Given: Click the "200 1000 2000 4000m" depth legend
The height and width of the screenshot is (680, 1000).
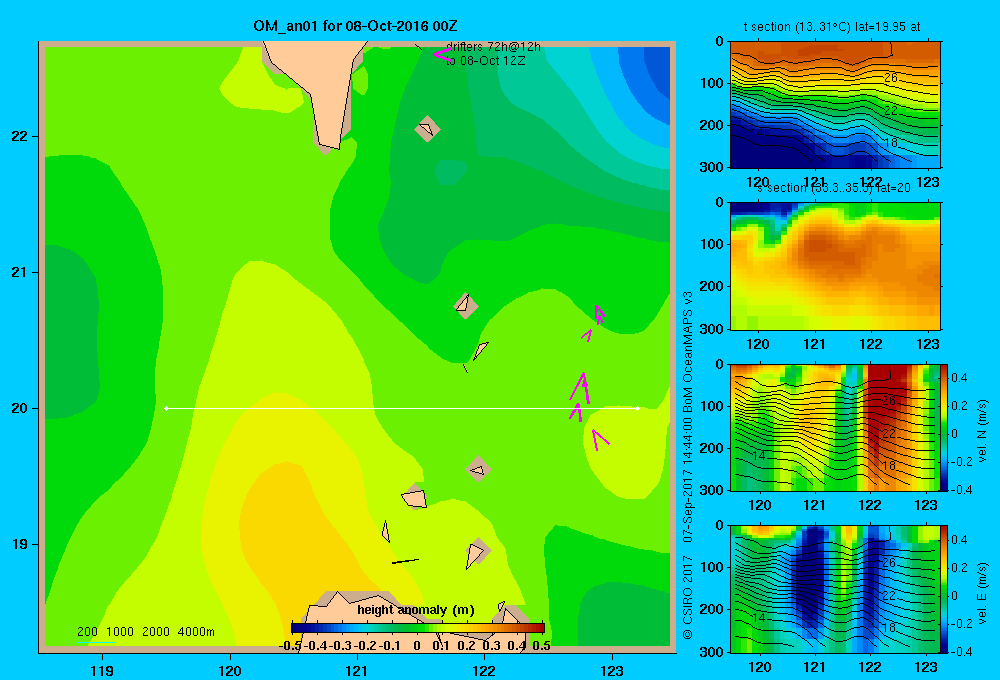Looking at the screenshot, I should 146,632.
